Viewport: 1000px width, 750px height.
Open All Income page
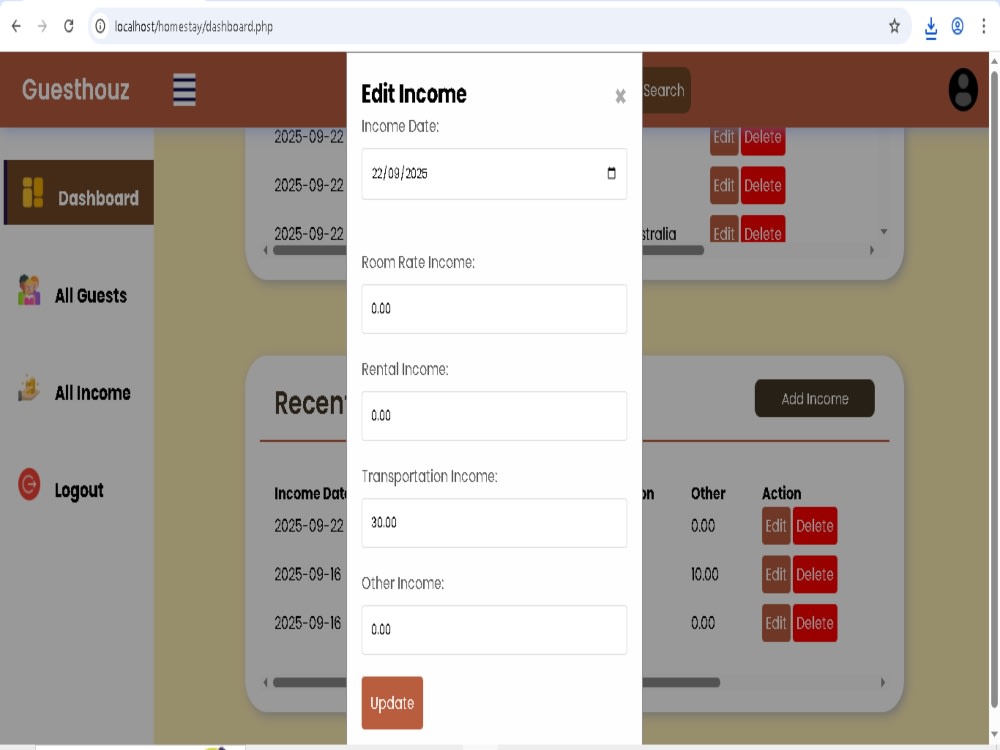point(92,393)
